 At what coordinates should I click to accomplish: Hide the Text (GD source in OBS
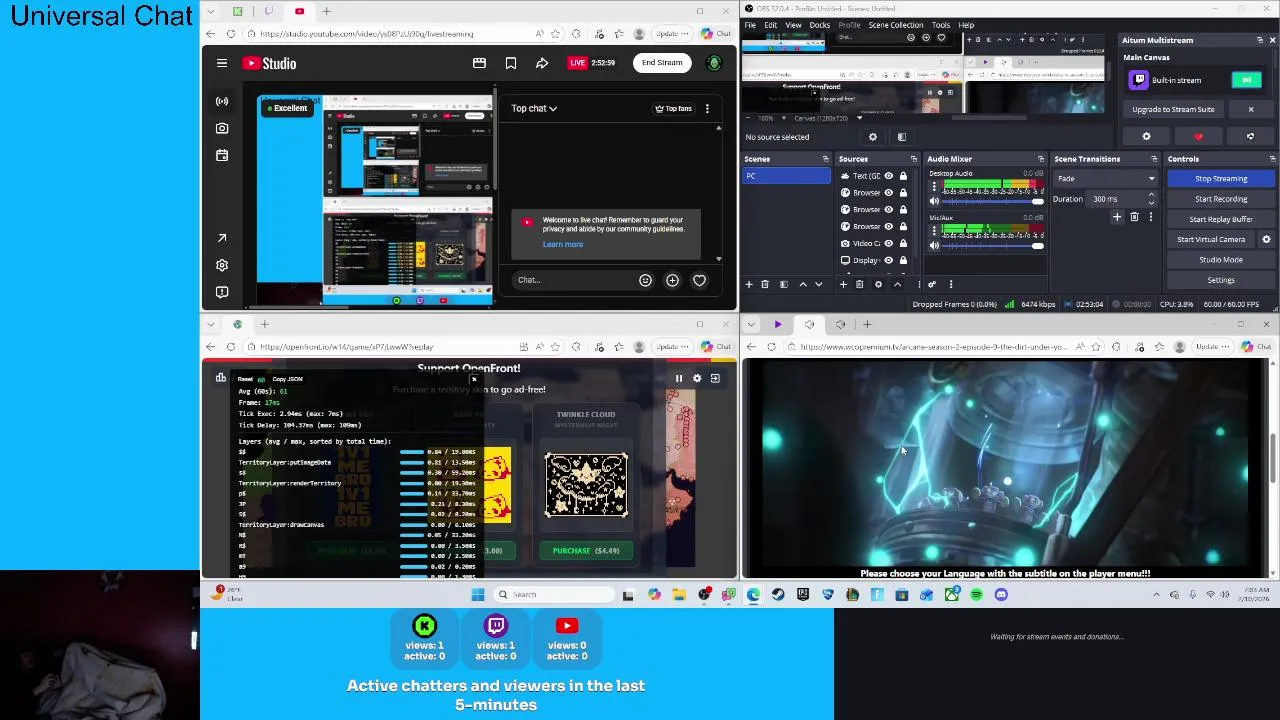tap(888, 175)
